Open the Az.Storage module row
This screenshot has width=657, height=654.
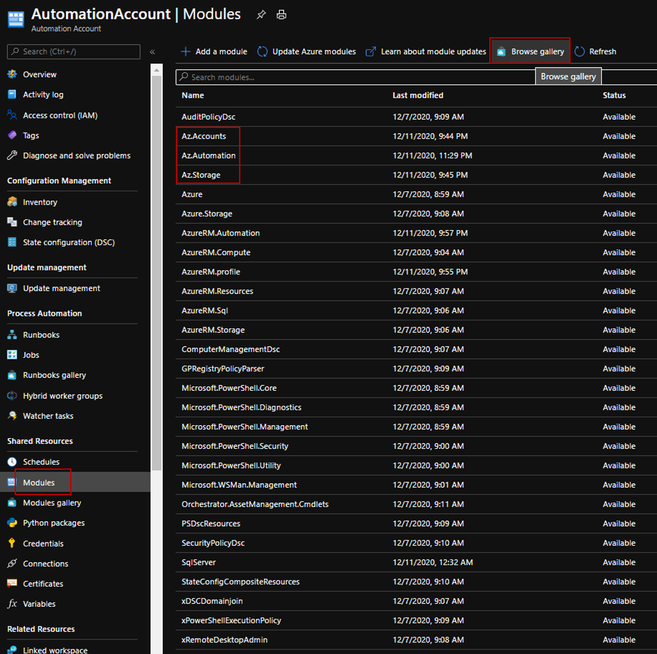[416, 175]
